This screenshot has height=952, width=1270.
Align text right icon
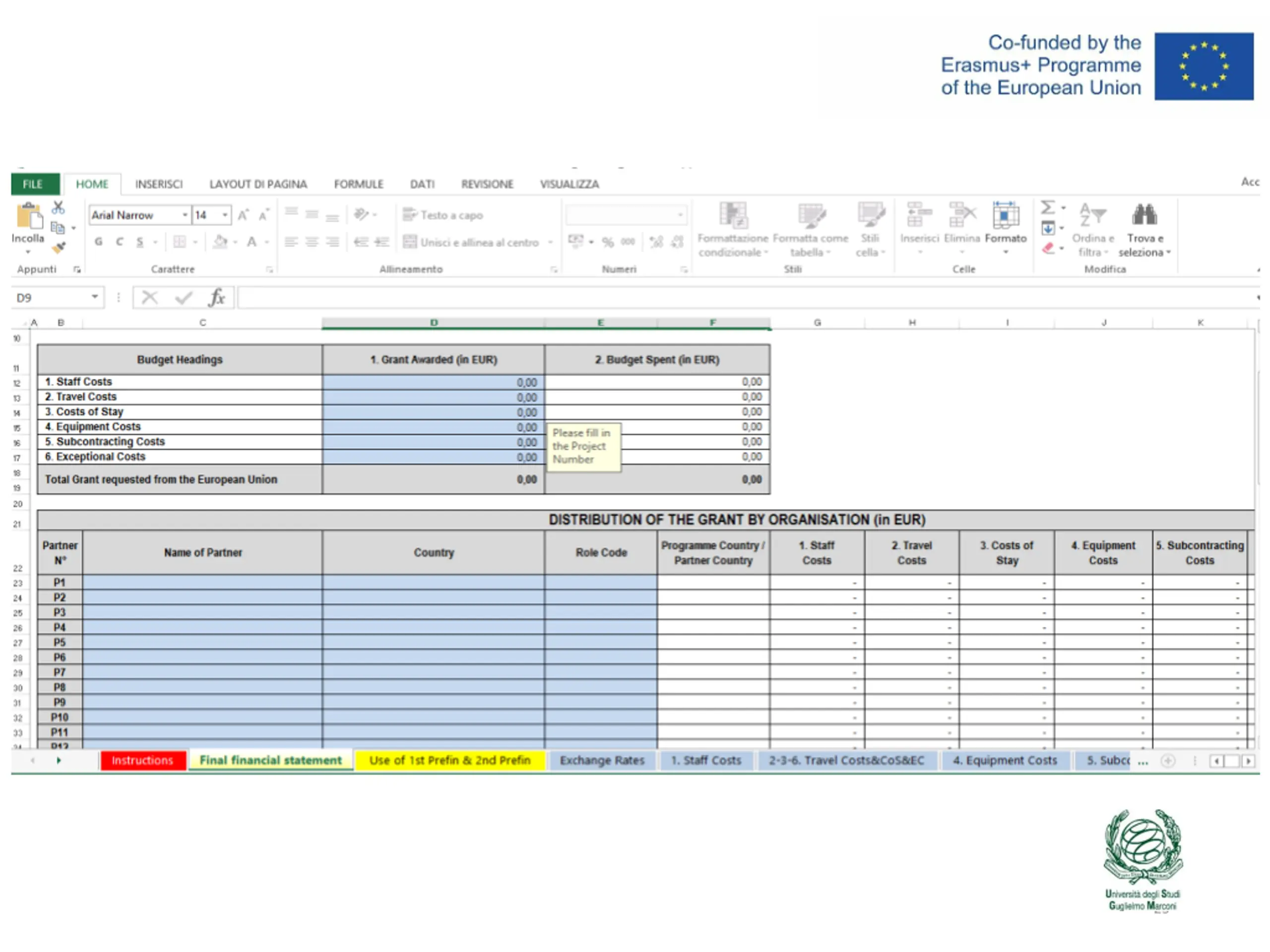tap(332, 241)
